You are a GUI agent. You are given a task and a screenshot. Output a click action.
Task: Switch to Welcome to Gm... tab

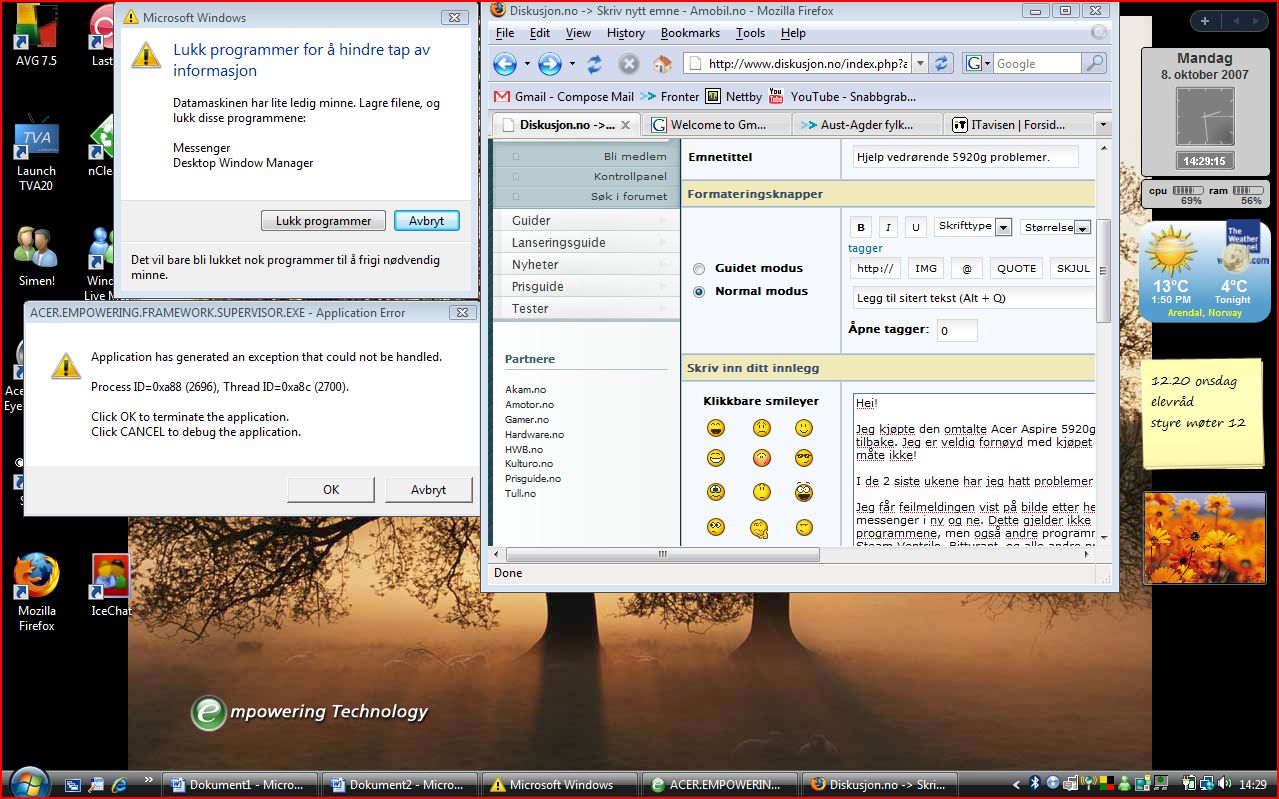point(716,125)
